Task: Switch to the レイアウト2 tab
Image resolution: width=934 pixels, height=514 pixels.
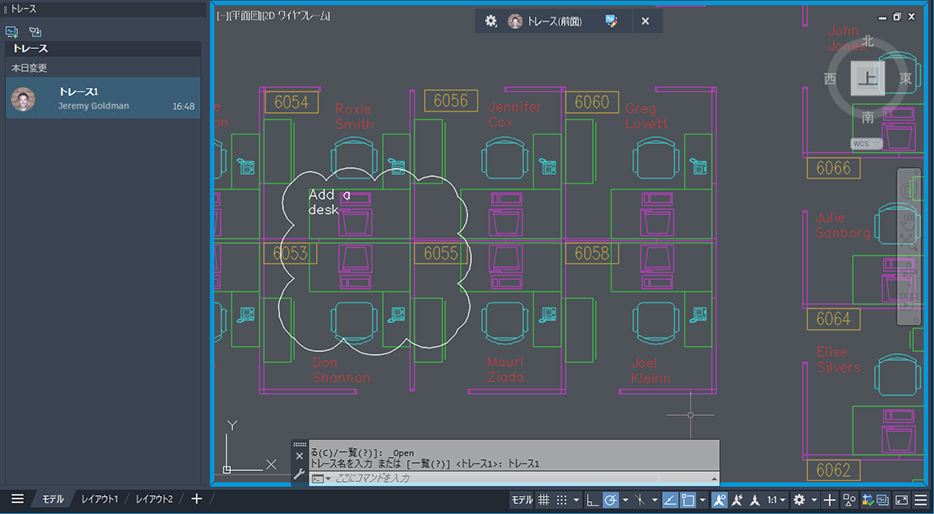Action: click(154, 499)
